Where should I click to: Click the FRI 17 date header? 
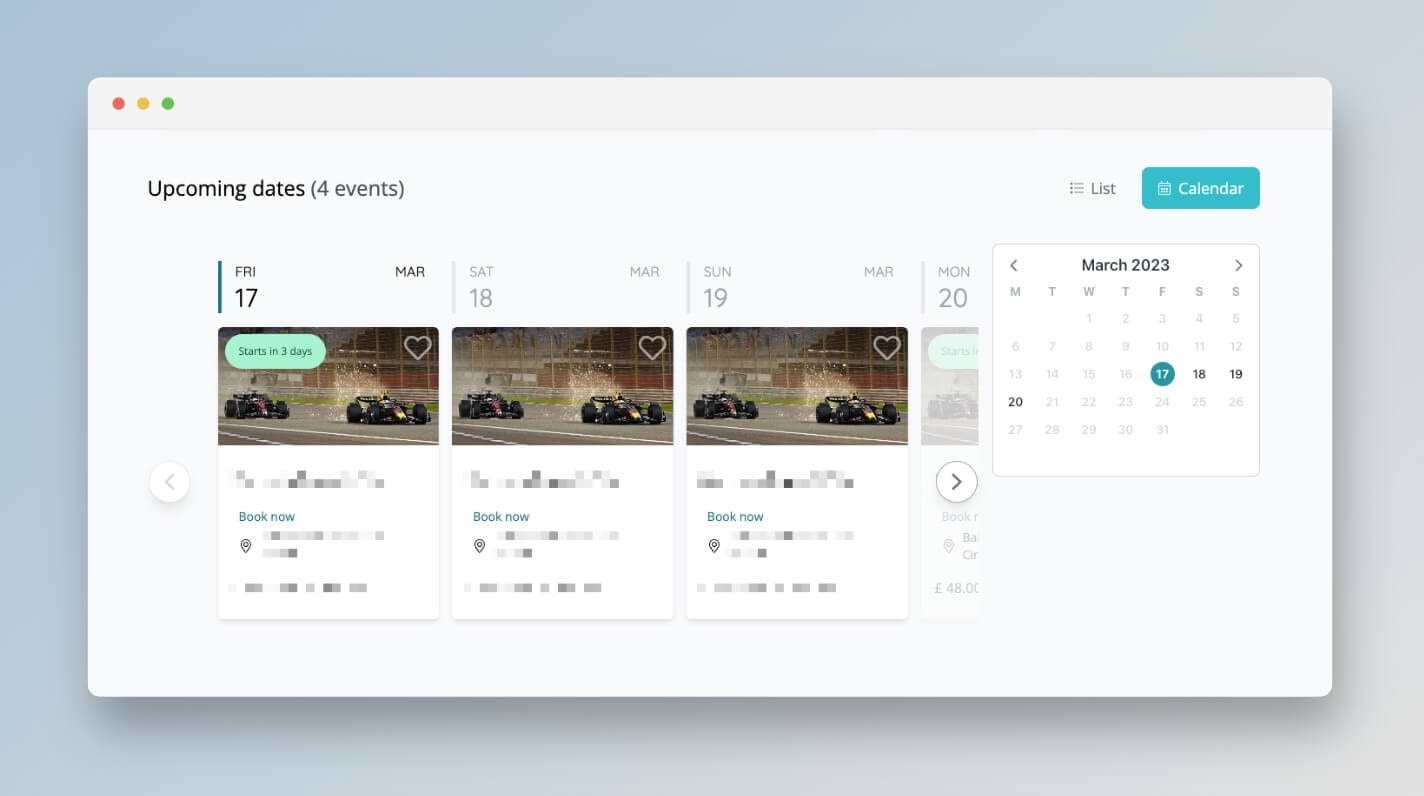coord(328,286)
